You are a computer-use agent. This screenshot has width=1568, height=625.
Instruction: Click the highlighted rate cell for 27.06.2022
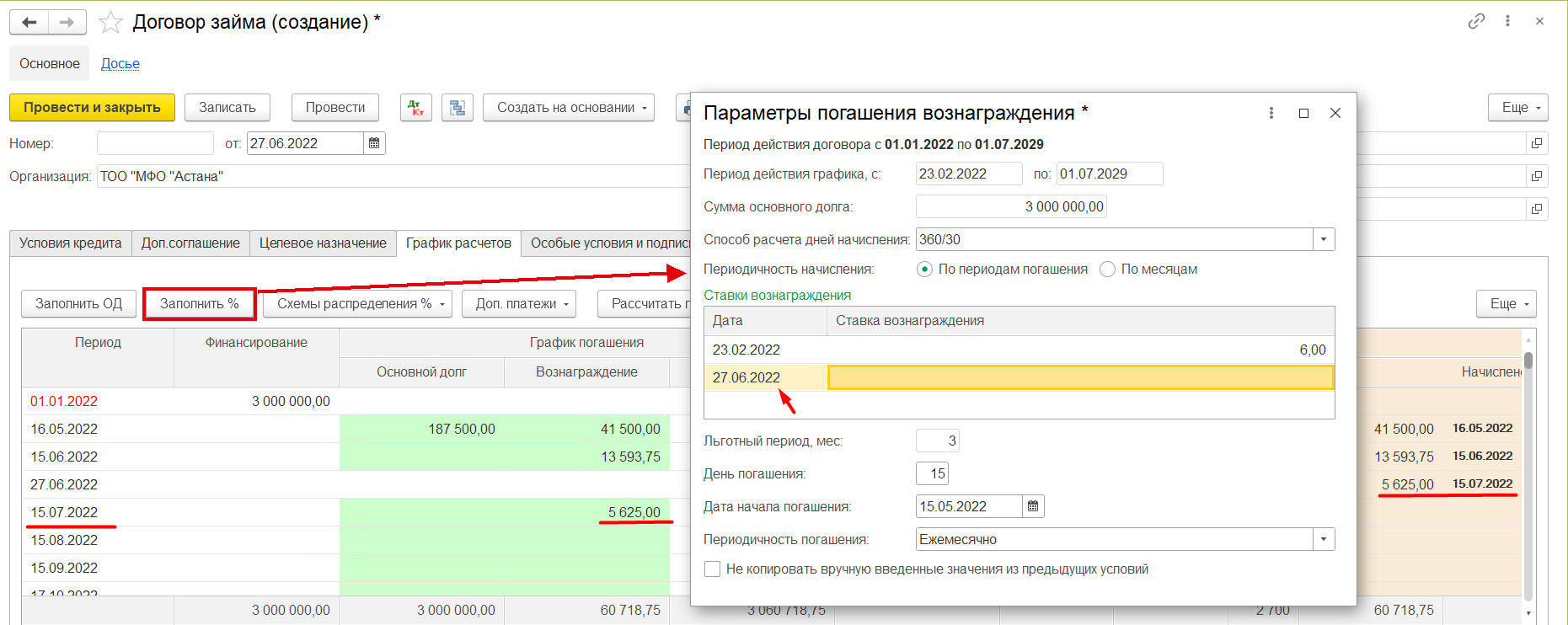1081,377
